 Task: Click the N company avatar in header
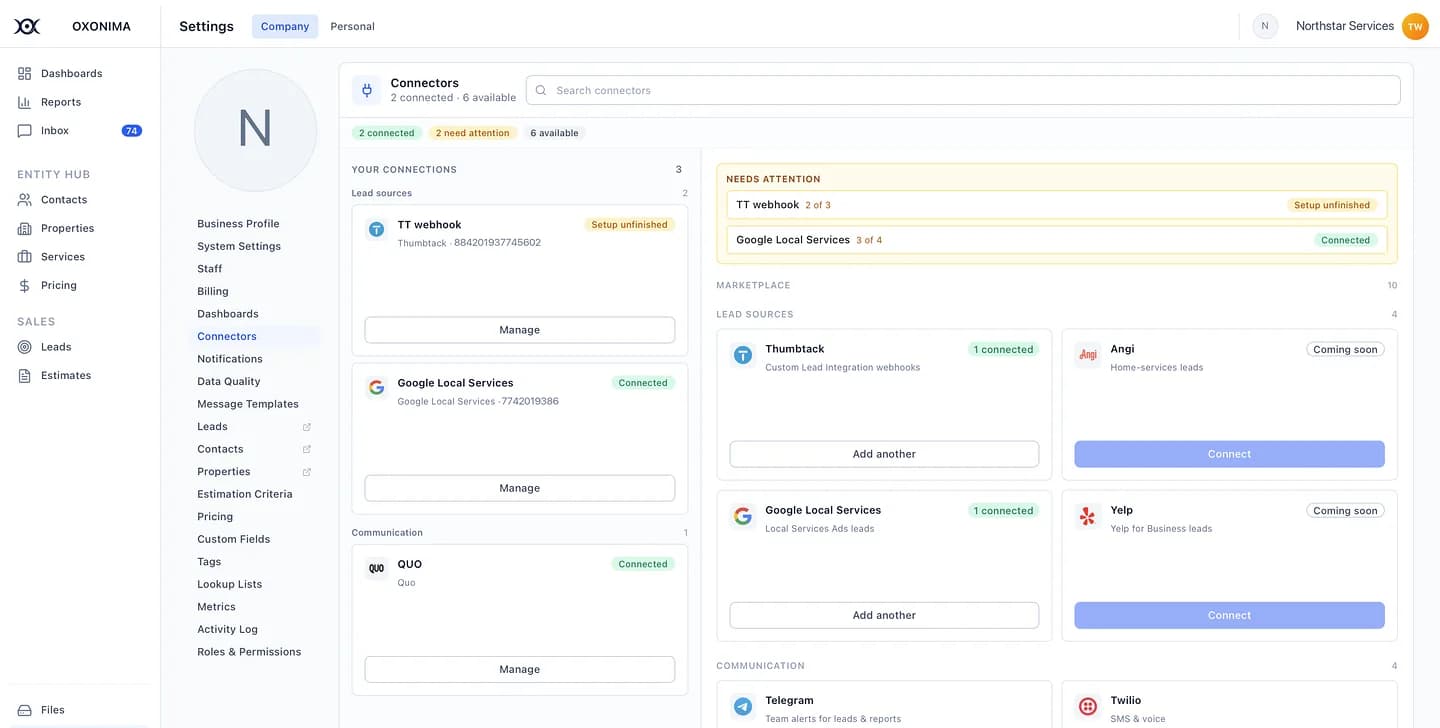pyautogui.click(x=1265, y=26)
